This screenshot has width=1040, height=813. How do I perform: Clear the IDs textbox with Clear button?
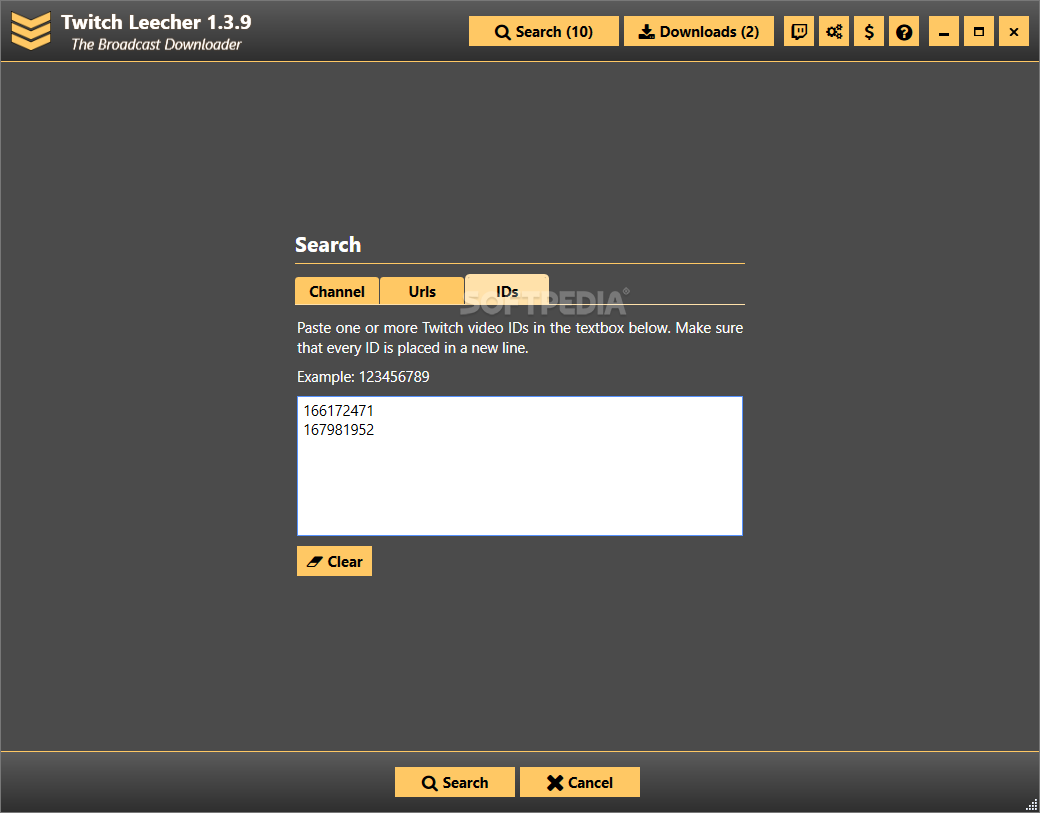[334, 561]
